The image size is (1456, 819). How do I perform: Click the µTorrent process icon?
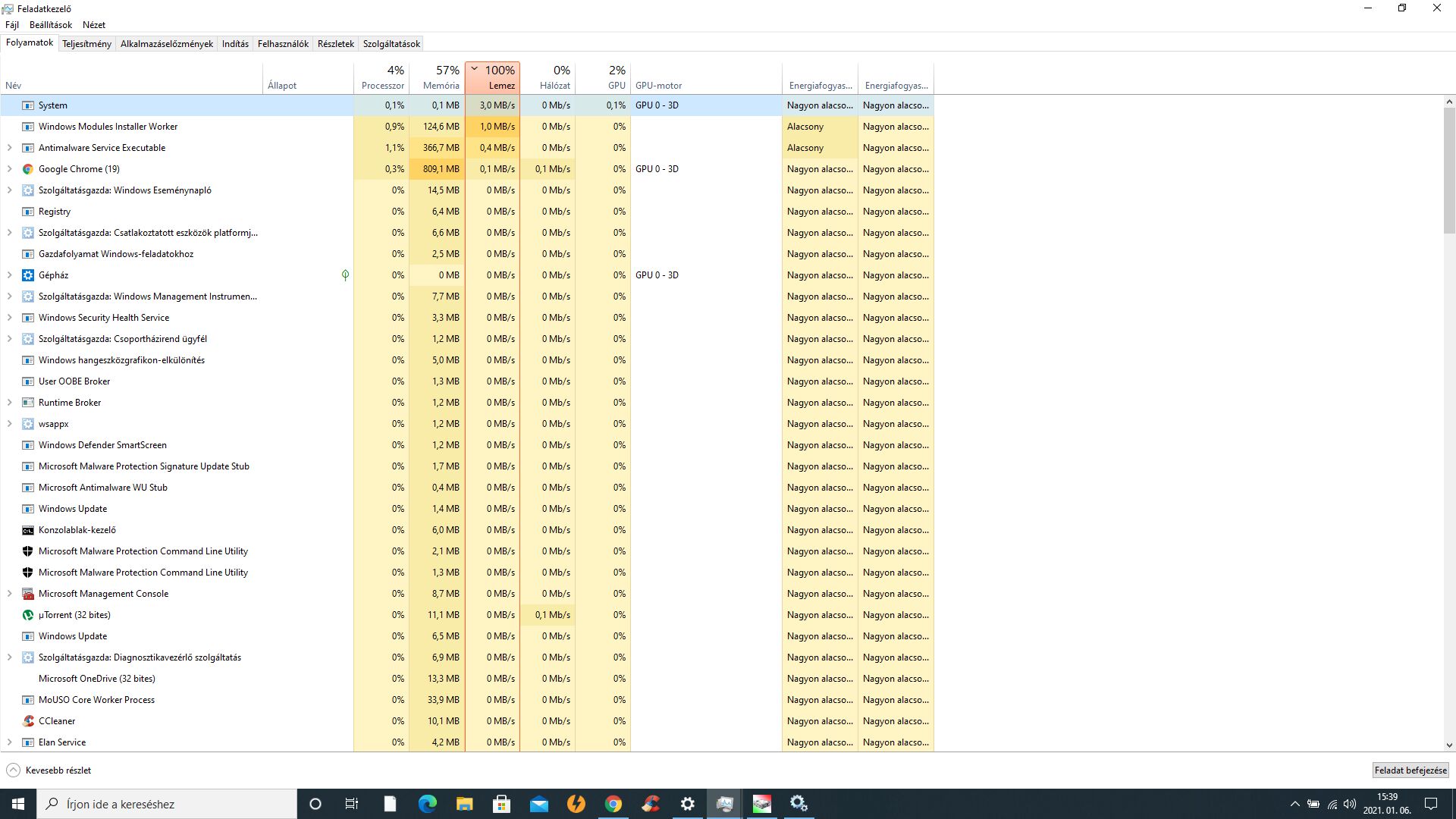click(x=28, y=615)
